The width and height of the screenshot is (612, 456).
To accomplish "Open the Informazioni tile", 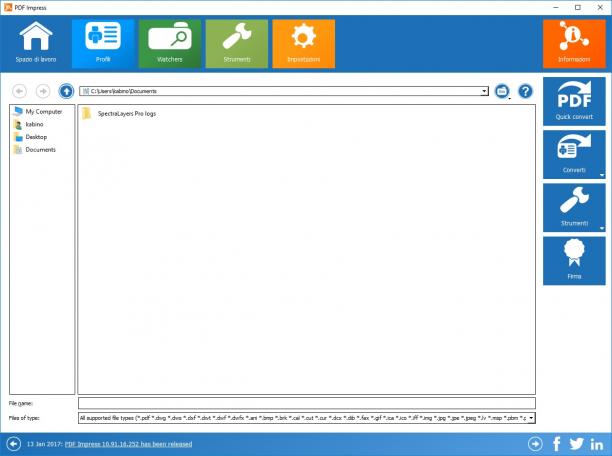I will 574,44.
